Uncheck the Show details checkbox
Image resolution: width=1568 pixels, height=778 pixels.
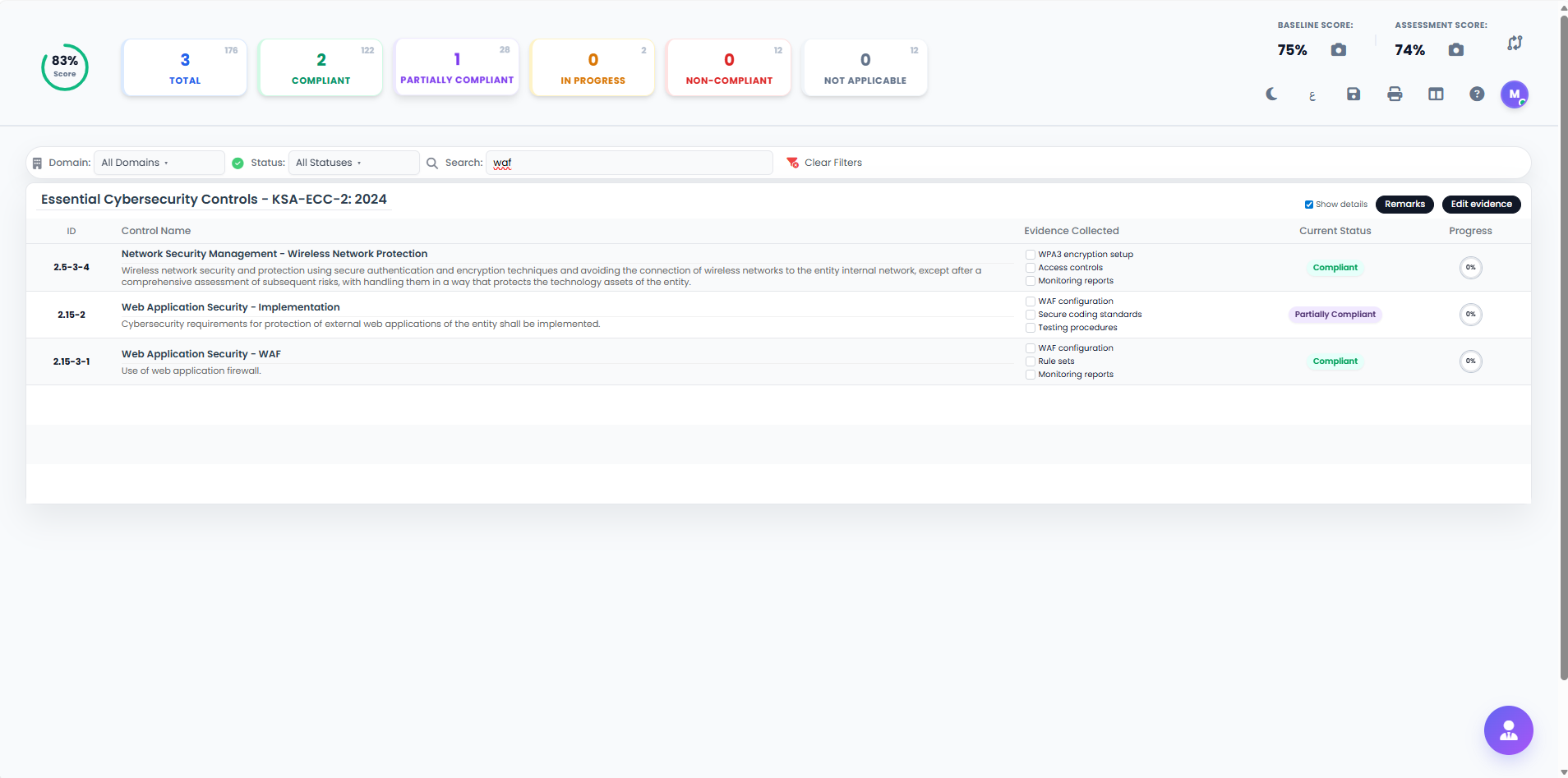(1308, 205)
